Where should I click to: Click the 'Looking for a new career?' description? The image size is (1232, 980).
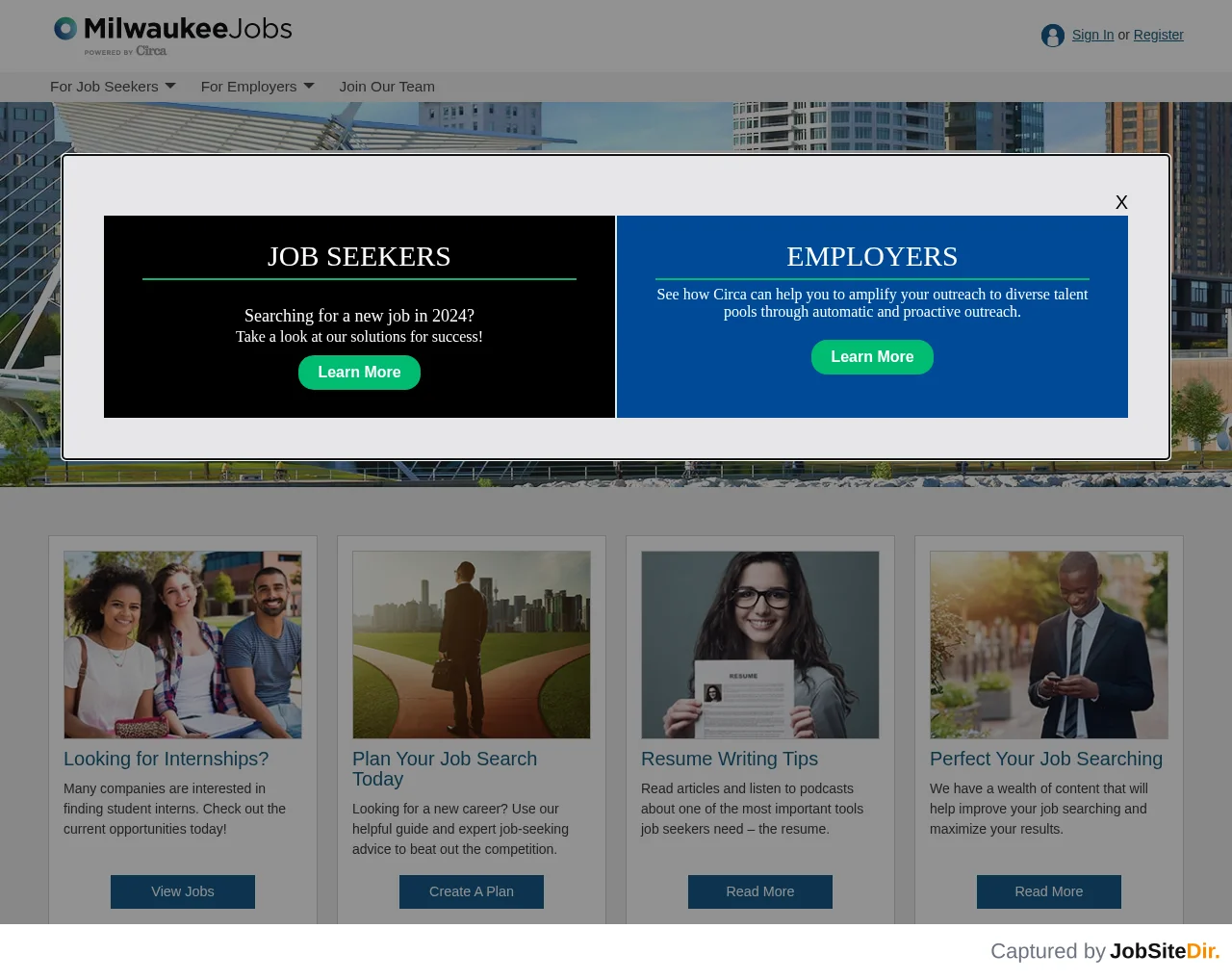tap(460, 829)
